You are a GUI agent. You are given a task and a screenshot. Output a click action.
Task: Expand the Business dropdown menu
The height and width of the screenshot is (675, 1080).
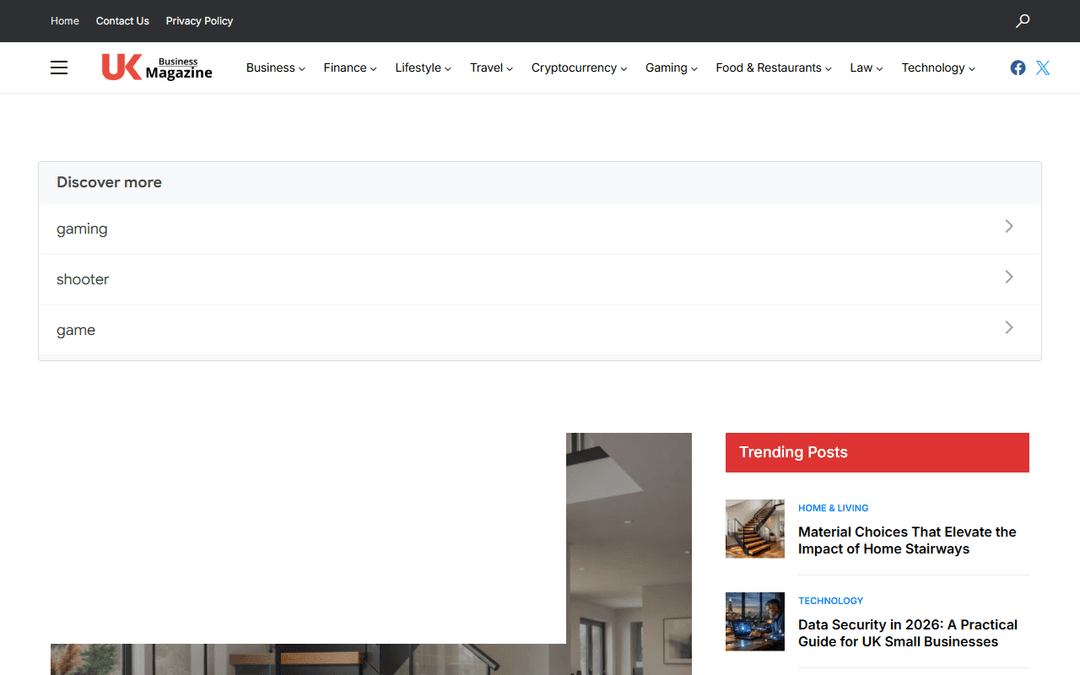point(276,68)
